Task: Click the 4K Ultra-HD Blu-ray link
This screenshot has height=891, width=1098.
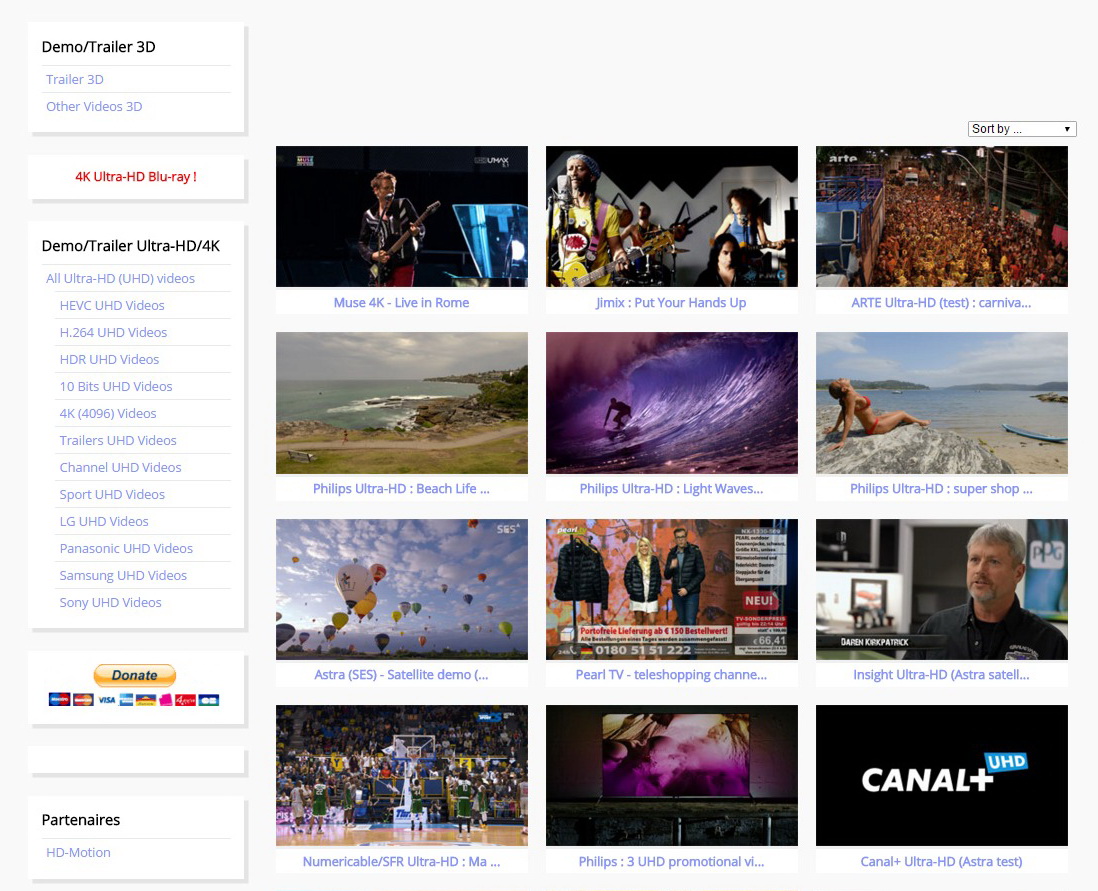Action: tap(136, 177)
